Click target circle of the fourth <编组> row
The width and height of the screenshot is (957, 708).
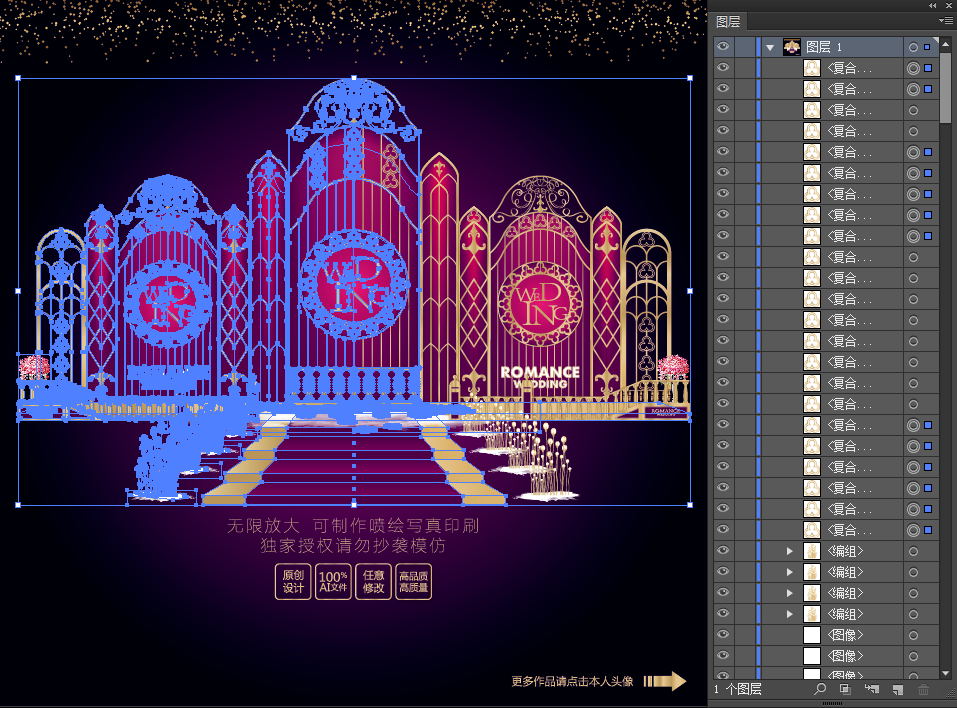point(913,614)
